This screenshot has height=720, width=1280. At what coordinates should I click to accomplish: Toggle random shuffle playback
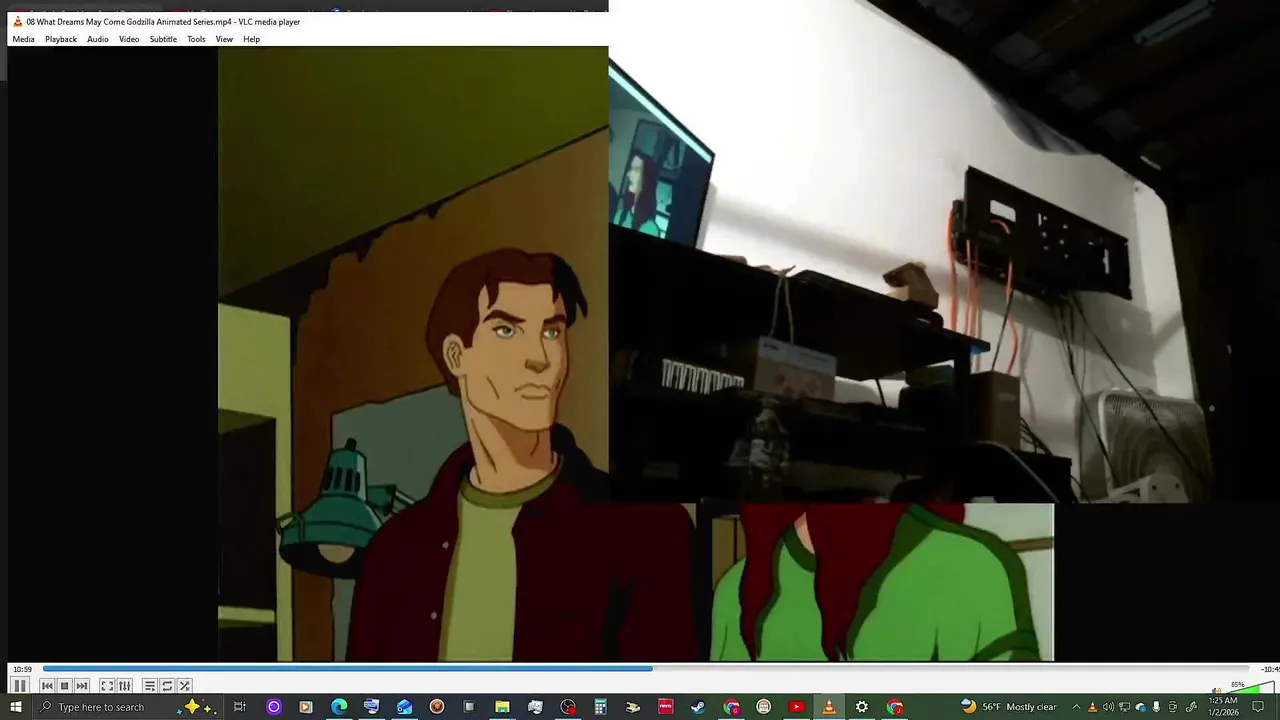point(185,686)
